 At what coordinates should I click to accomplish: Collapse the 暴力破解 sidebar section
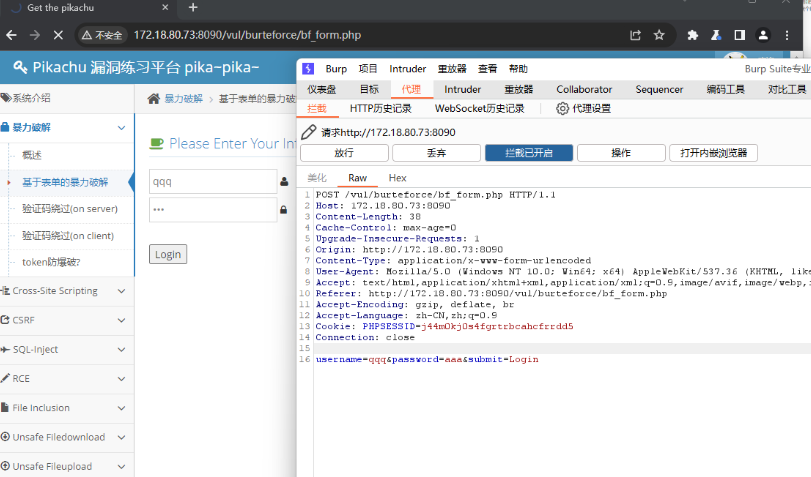tap(67, 128)
